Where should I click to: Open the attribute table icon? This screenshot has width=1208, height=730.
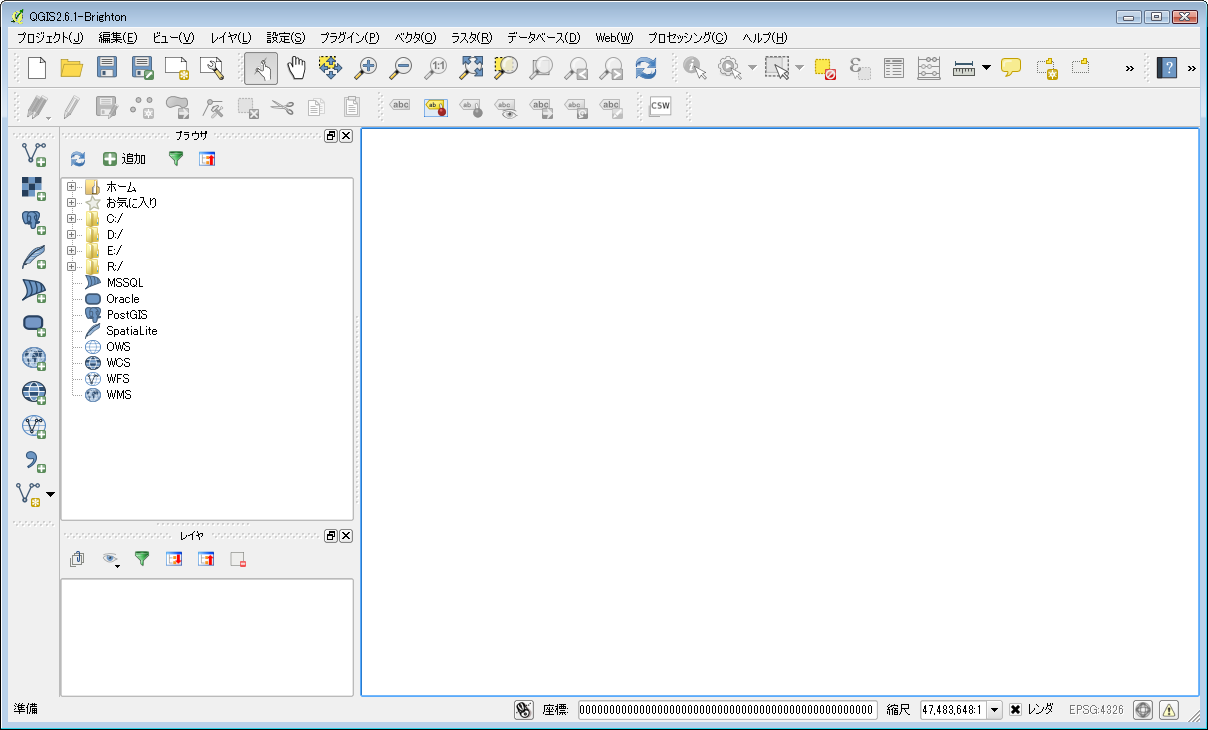pos(894,68)
